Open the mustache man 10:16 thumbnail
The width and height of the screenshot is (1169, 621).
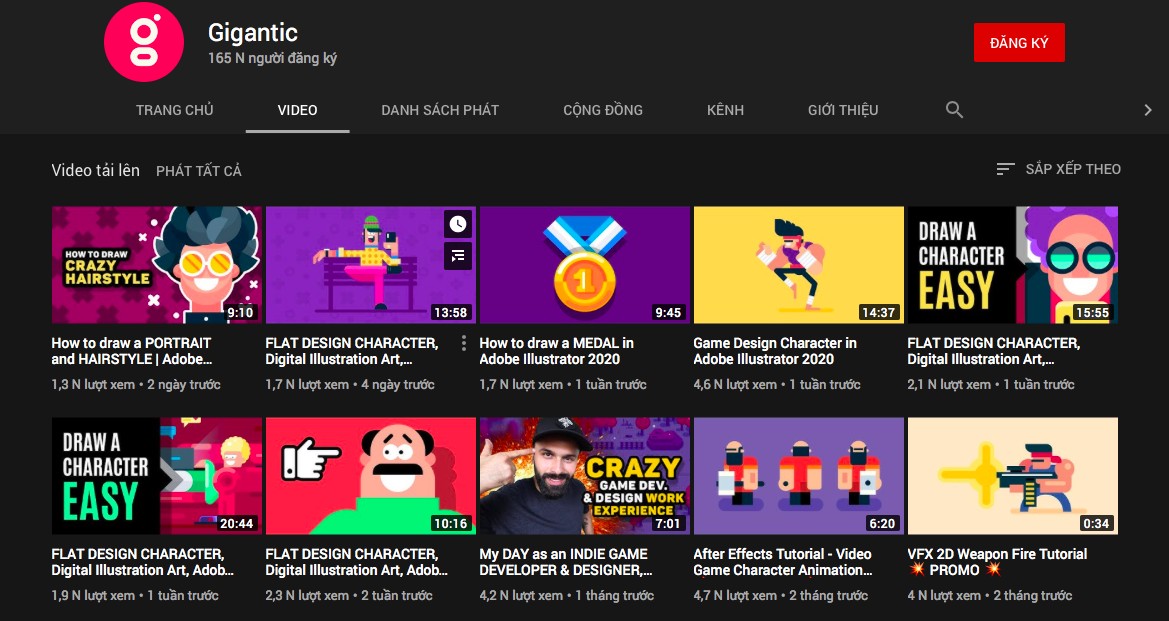tap(371, 476)
